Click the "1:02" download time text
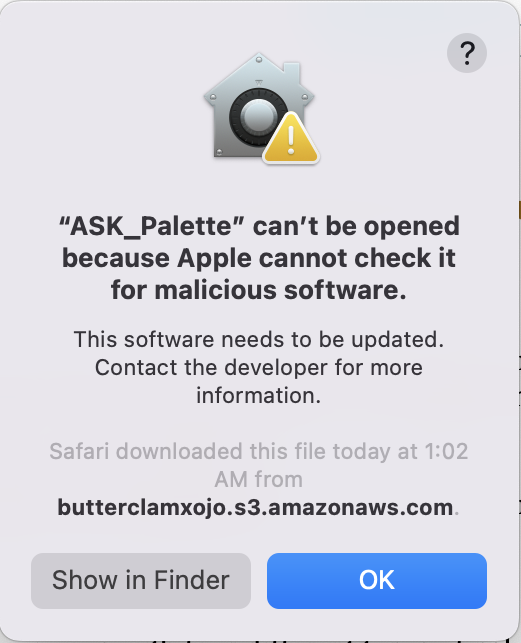 pyautogui.click(x=446, y=451)
